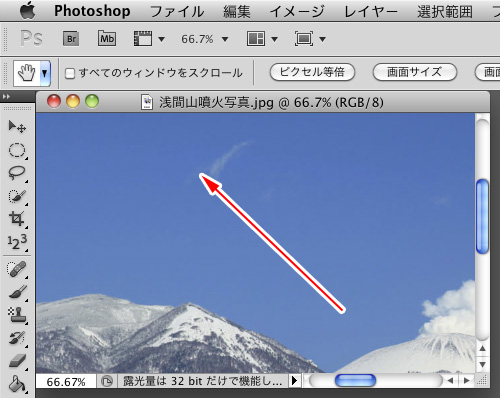Launch Adobe Bridge with Br icon
The image size is (500, 398).
[71, 39]
